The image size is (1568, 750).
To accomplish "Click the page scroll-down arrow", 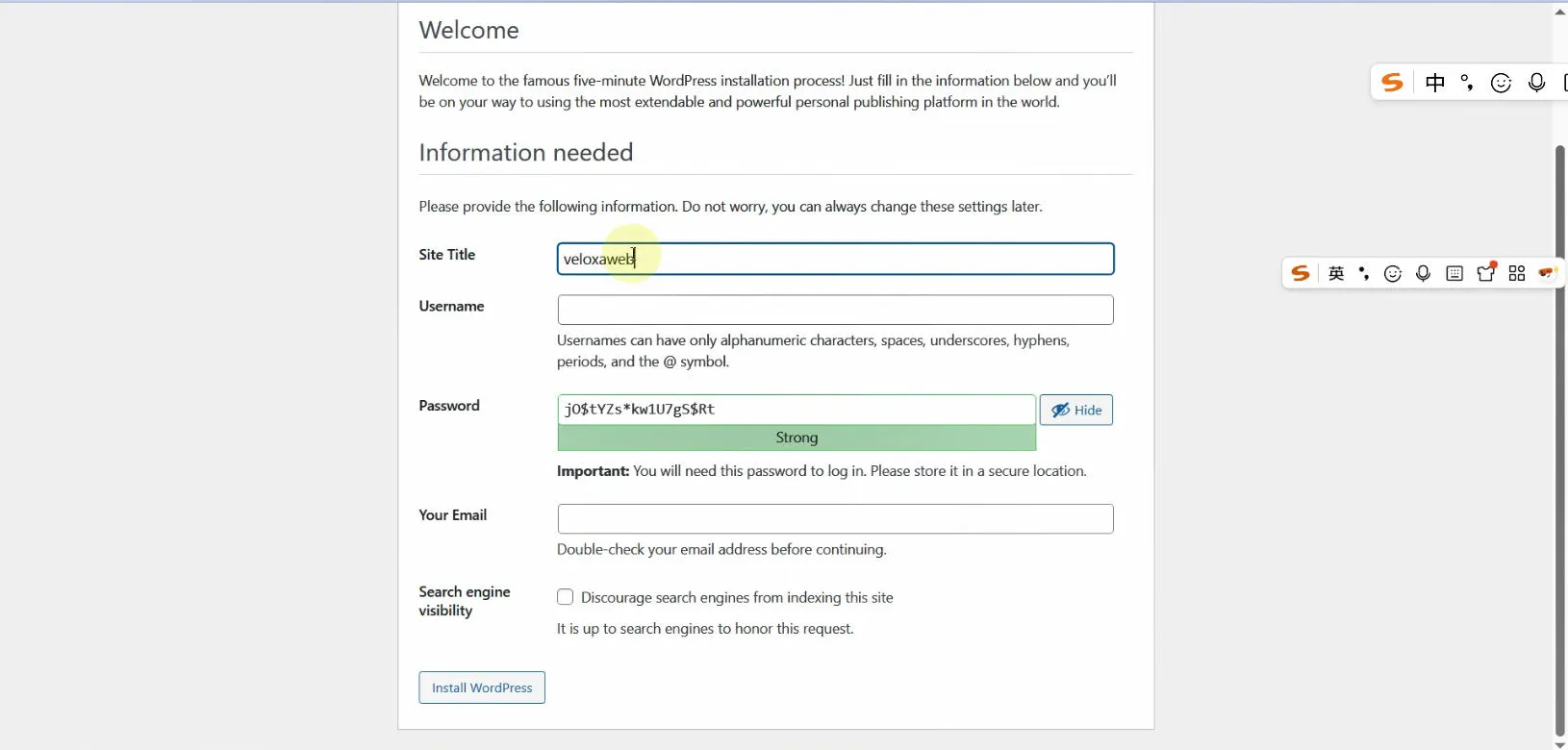I will 1559,743.
